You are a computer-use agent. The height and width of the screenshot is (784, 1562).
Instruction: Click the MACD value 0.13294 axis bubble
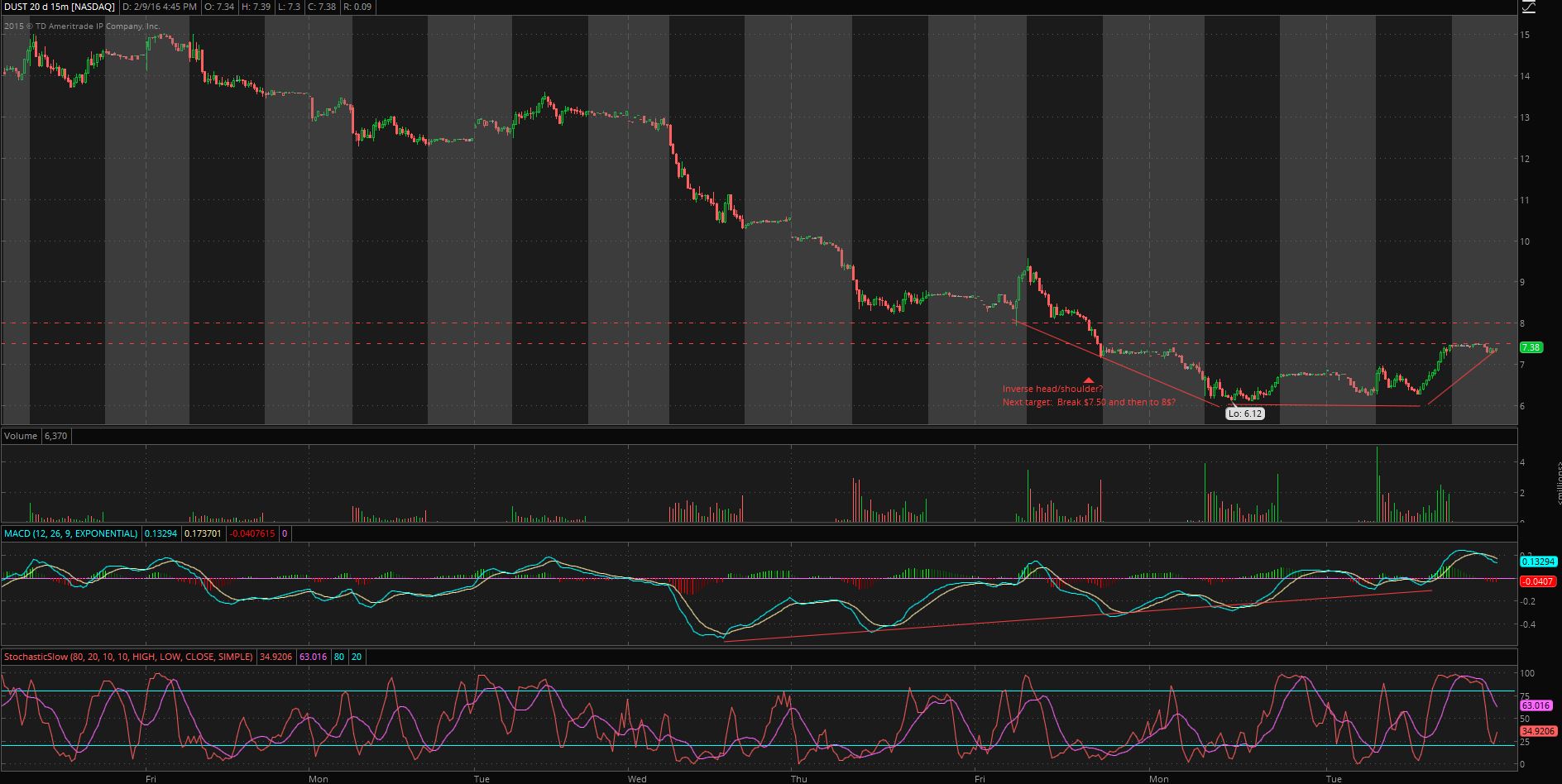coord(1539,562)
